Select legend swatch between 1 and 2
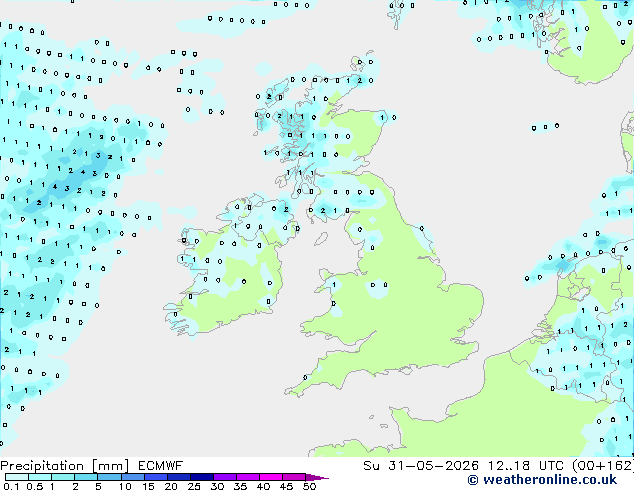The width and height of the screenshot is (634, 490). (x=63, y=477)
